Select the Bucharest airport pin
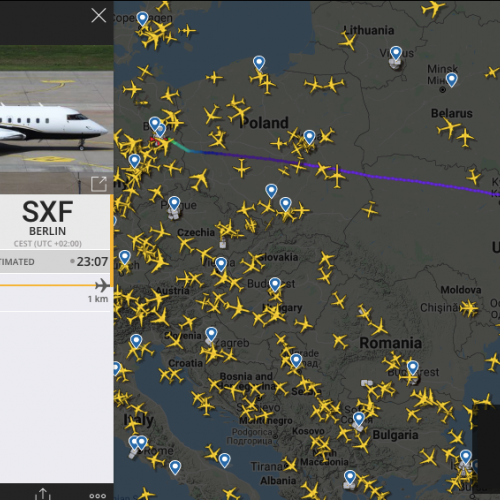 [413, 368]
